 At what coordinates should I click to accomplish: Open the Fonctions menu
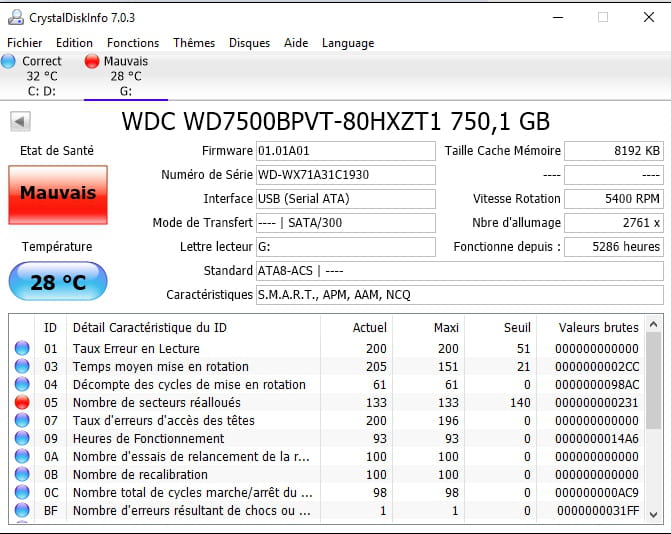point(133,43)
